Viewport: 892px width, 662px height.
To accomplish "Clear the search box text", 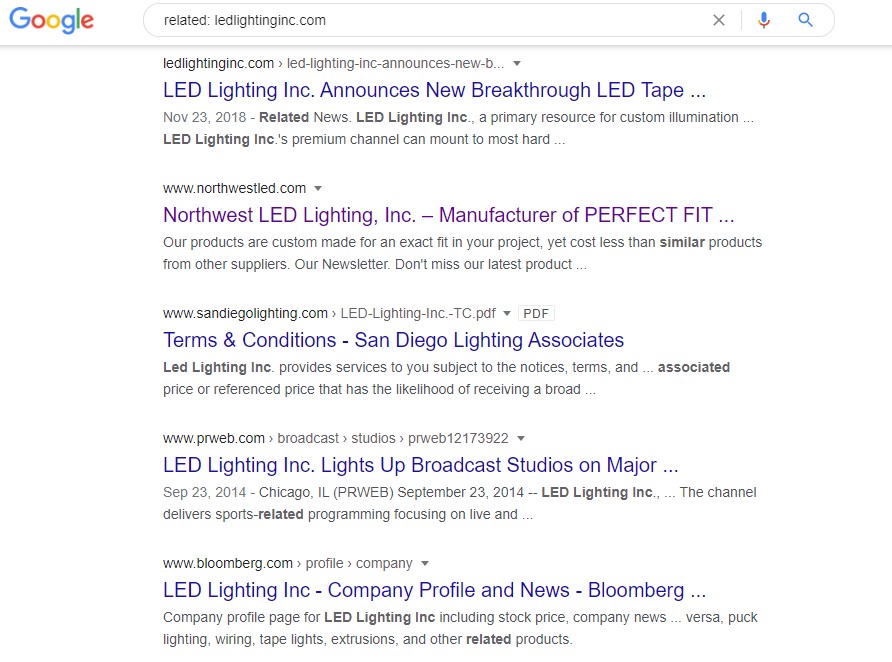I will pyautogui.click(x=718, y=20).
